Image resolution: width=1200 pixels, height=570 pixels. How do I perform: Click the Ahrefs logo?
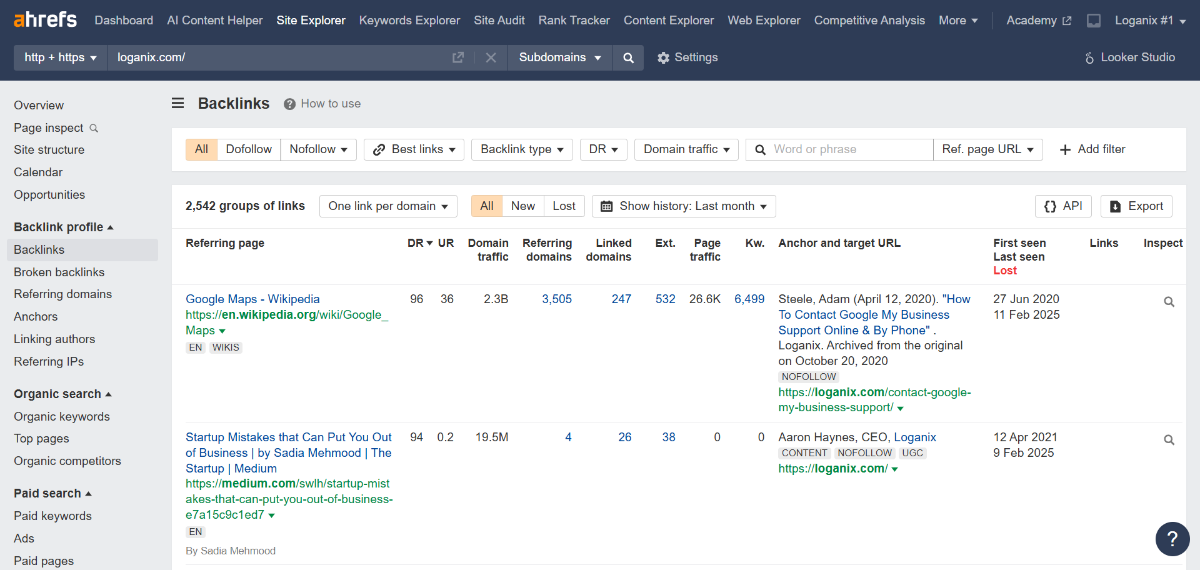pos(46,20)
